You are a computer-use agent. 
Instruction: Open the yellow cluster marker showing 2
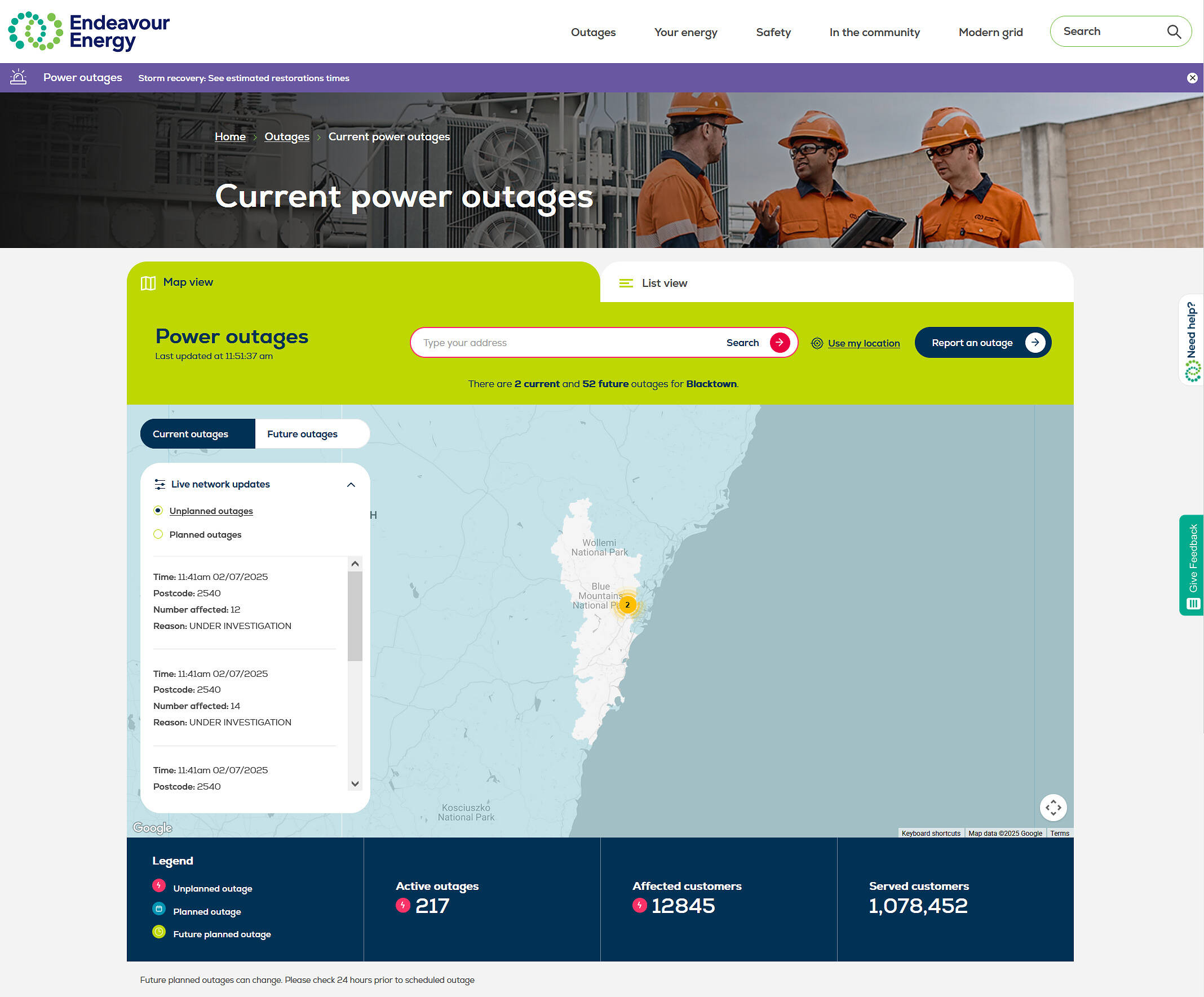click(627, 604)
